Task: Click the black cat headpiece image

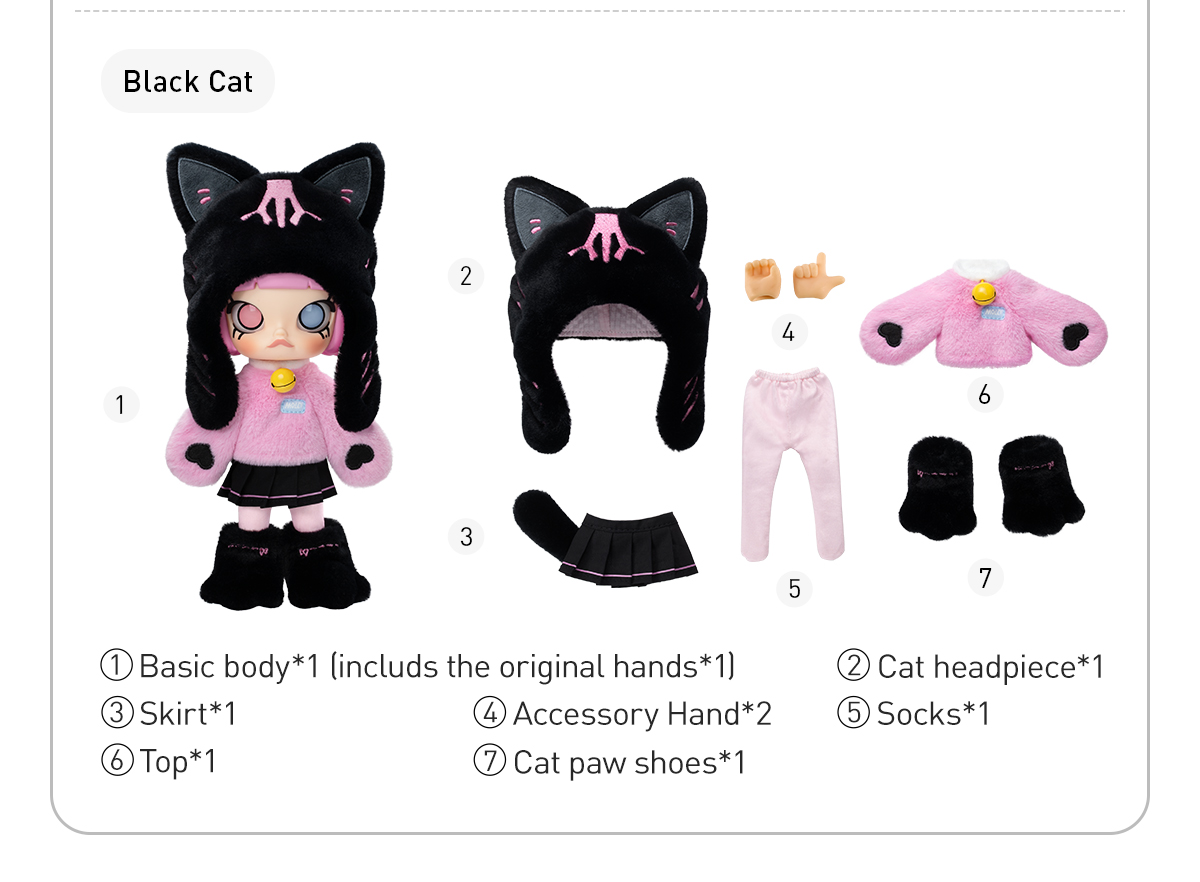Action: (x=606, y=314)
